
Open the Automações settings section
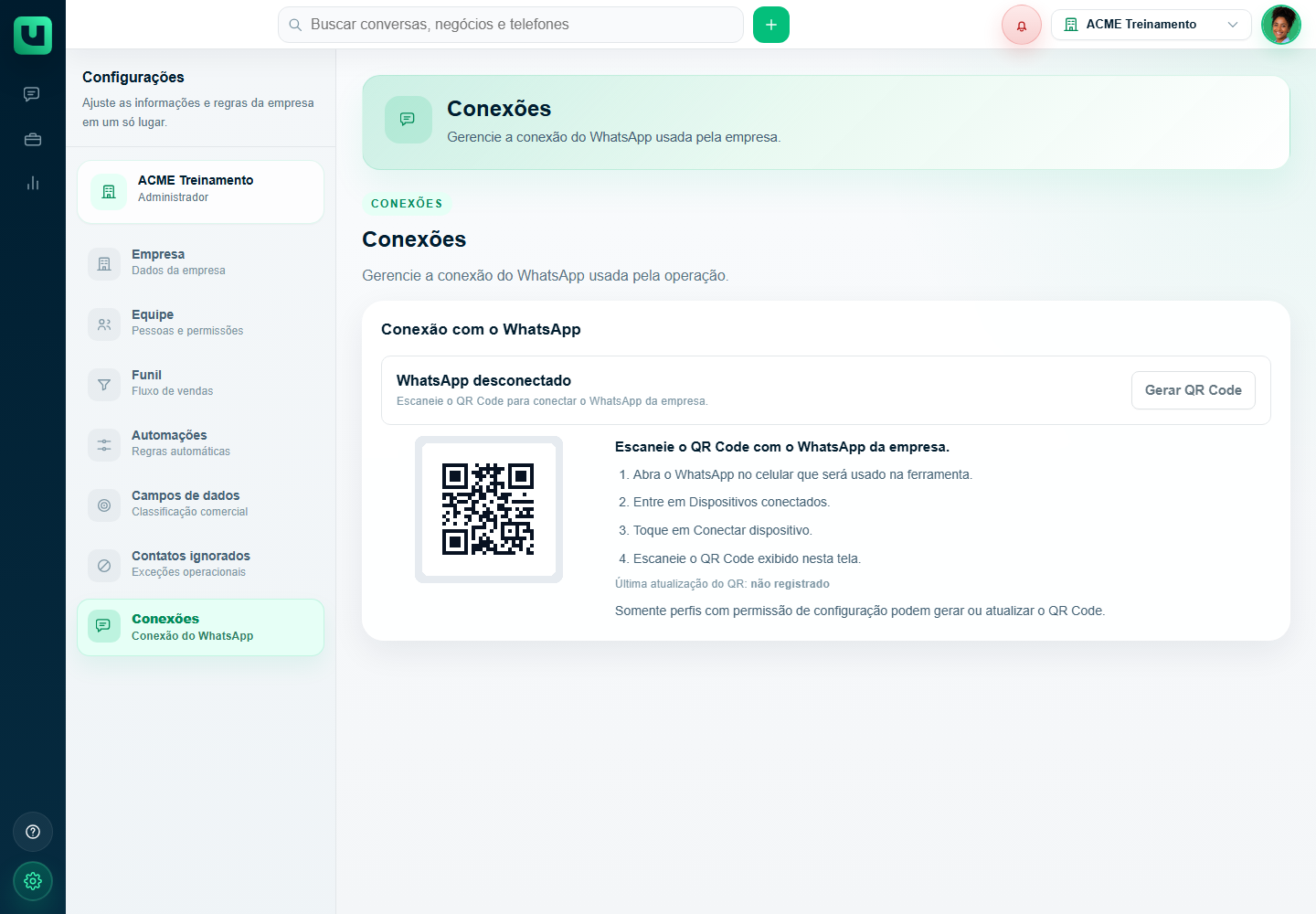coord(200,443)
